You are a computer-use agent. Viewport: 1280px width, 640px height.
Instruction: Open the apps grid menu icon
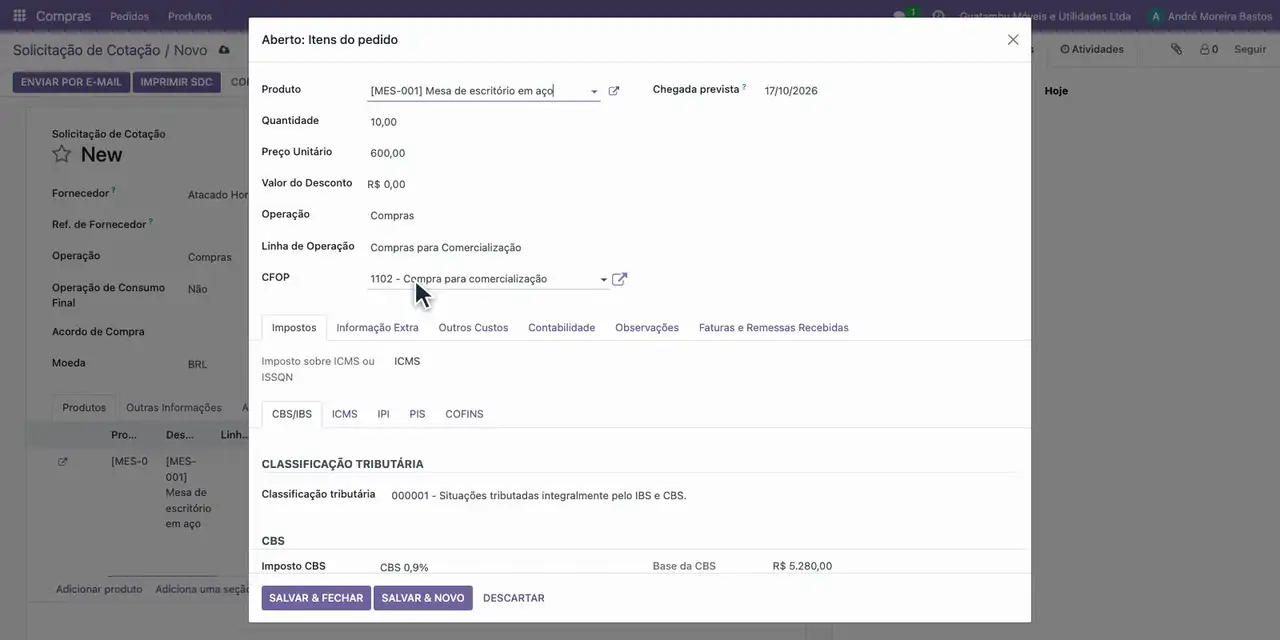(x=19, y=16)
